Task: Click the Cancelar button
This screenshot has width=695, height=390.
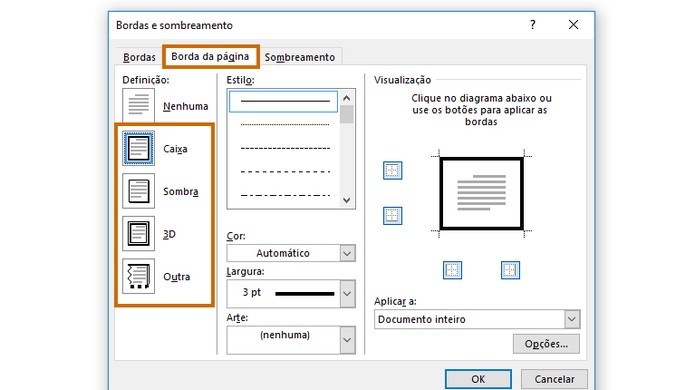Action: pos(554,379)
